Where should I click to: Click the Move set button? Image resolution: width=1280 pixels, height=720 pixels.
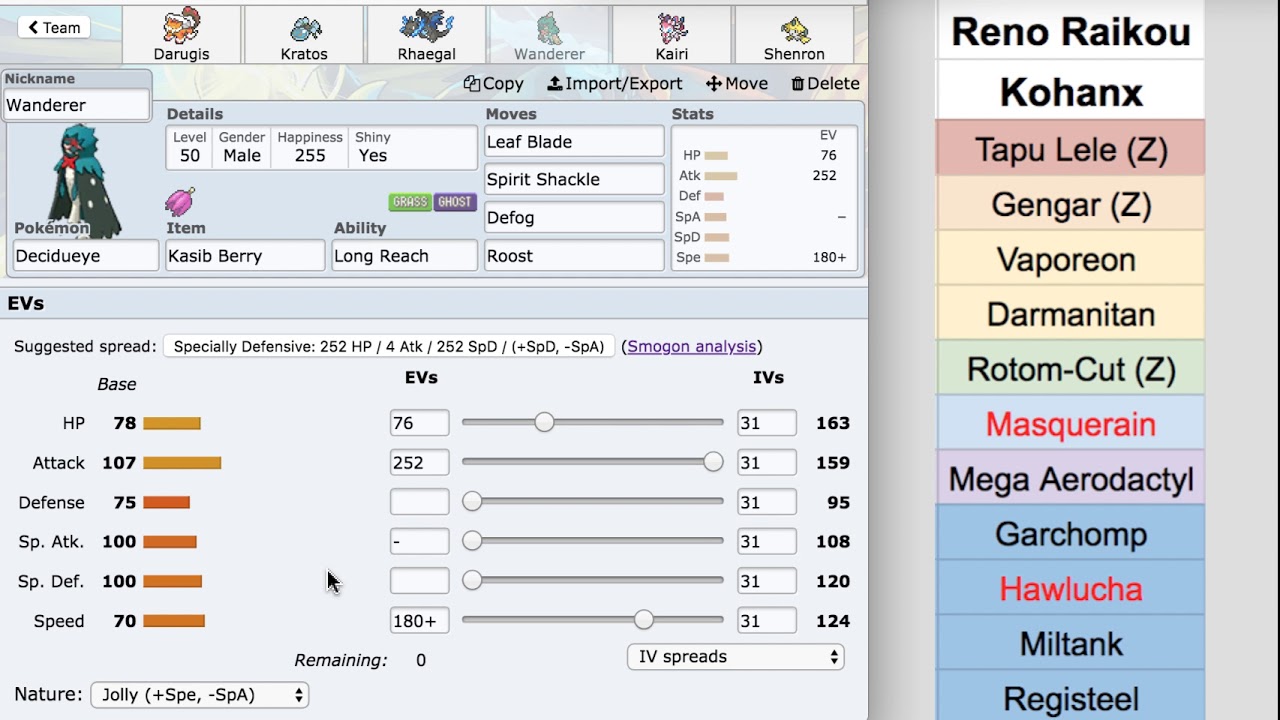coord(737,84)
